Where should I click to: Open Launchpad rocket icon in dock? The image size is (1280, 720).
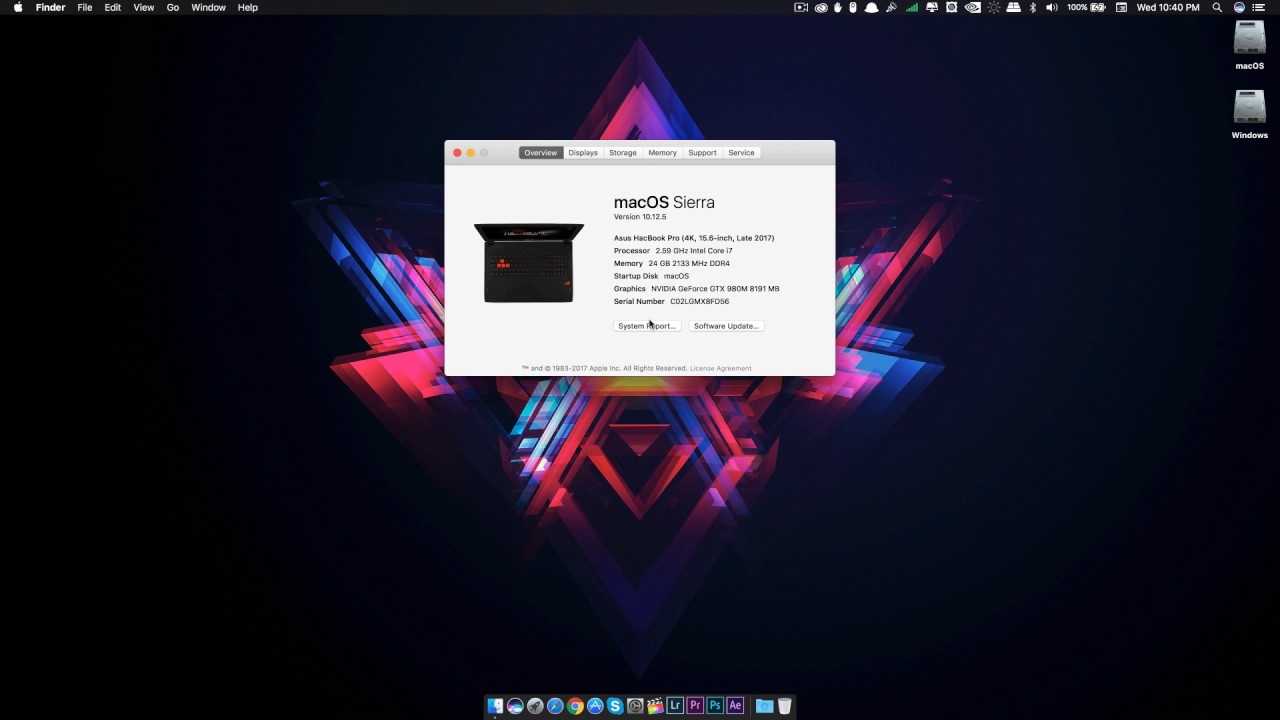click(535, 706)
